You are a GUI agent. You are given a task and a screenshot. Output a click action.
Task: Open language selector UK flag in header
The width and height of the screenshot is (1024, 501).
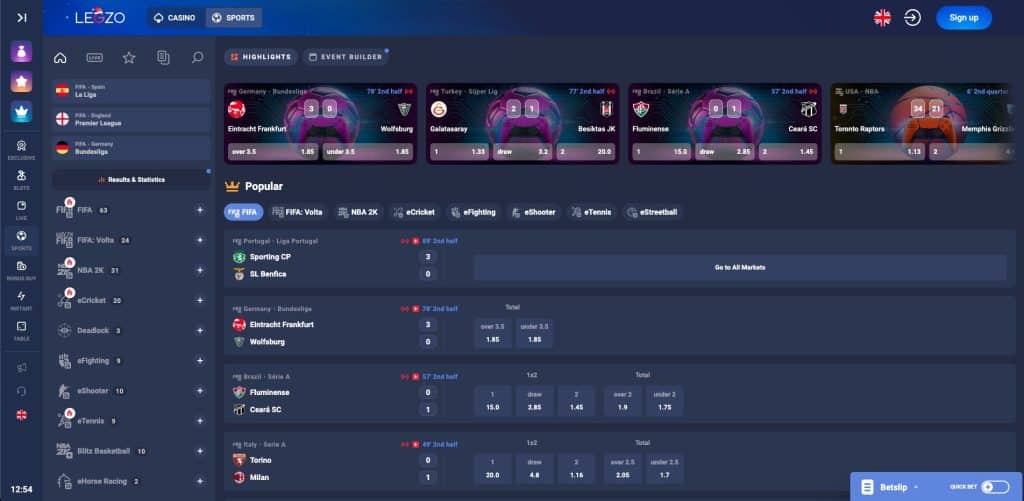pyautogui.click(x=882, y=18)
